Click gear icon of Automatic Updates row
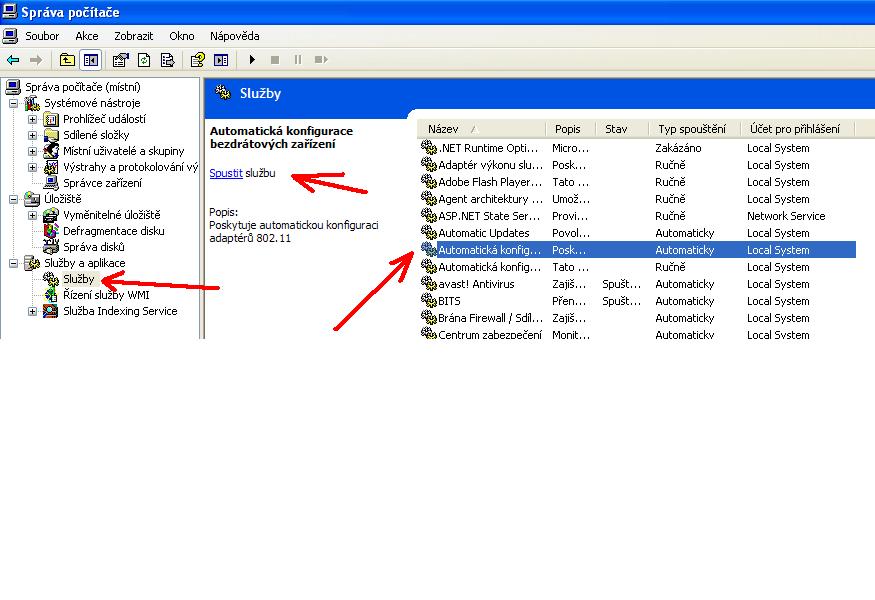Viewport: 875px width, 600px height. tap(429, 233)
